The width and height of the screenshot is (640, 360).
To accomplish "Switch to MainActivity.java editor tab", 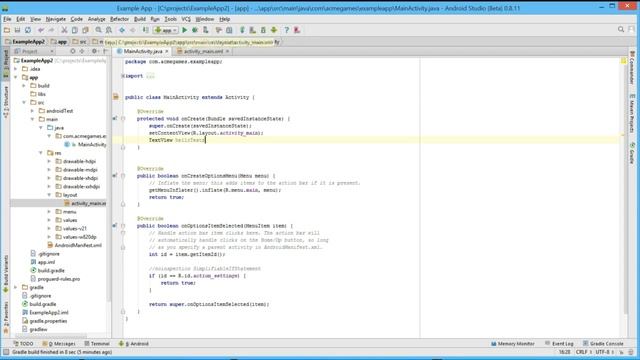I will pos(143,51).
